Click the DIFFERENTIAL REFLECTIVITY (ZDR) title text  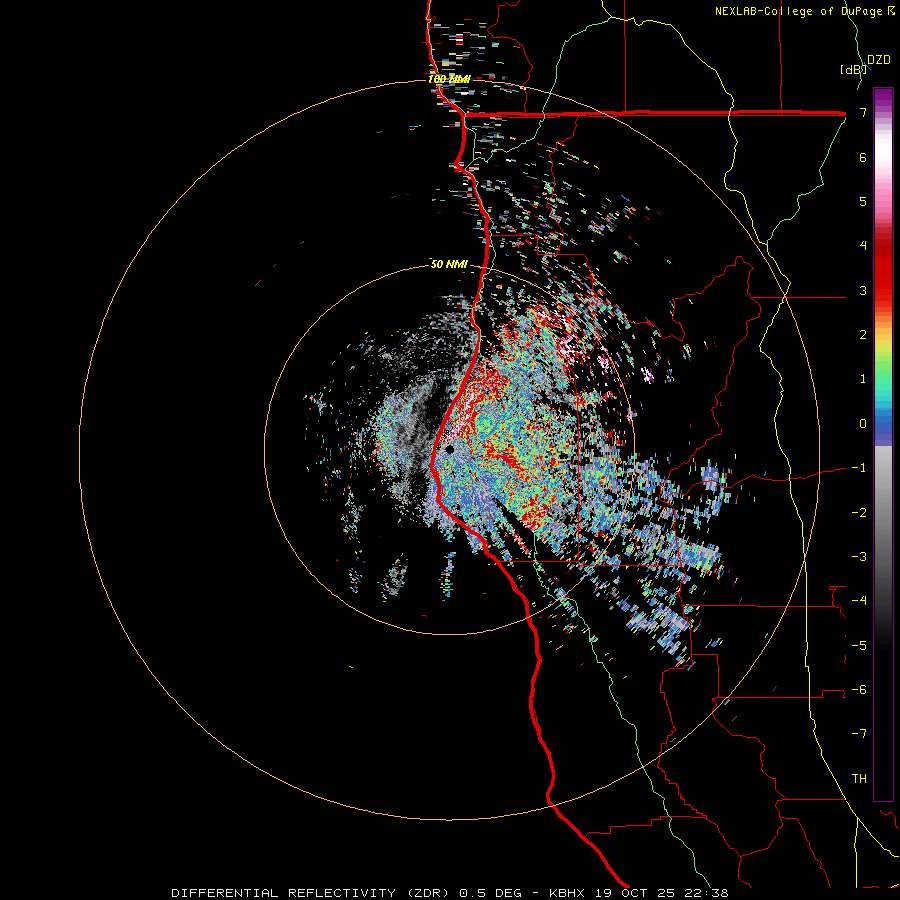312,893
